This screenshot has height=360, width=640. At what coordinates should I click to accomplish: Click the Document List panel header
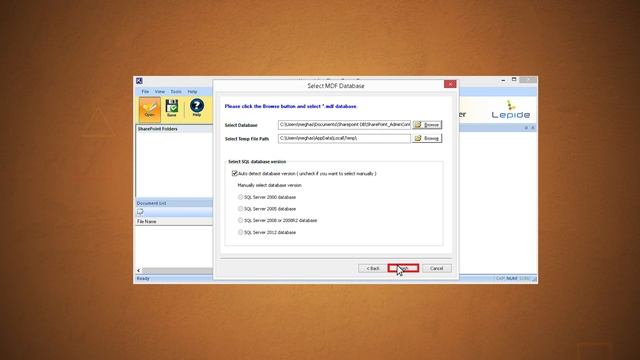[174, 203]
